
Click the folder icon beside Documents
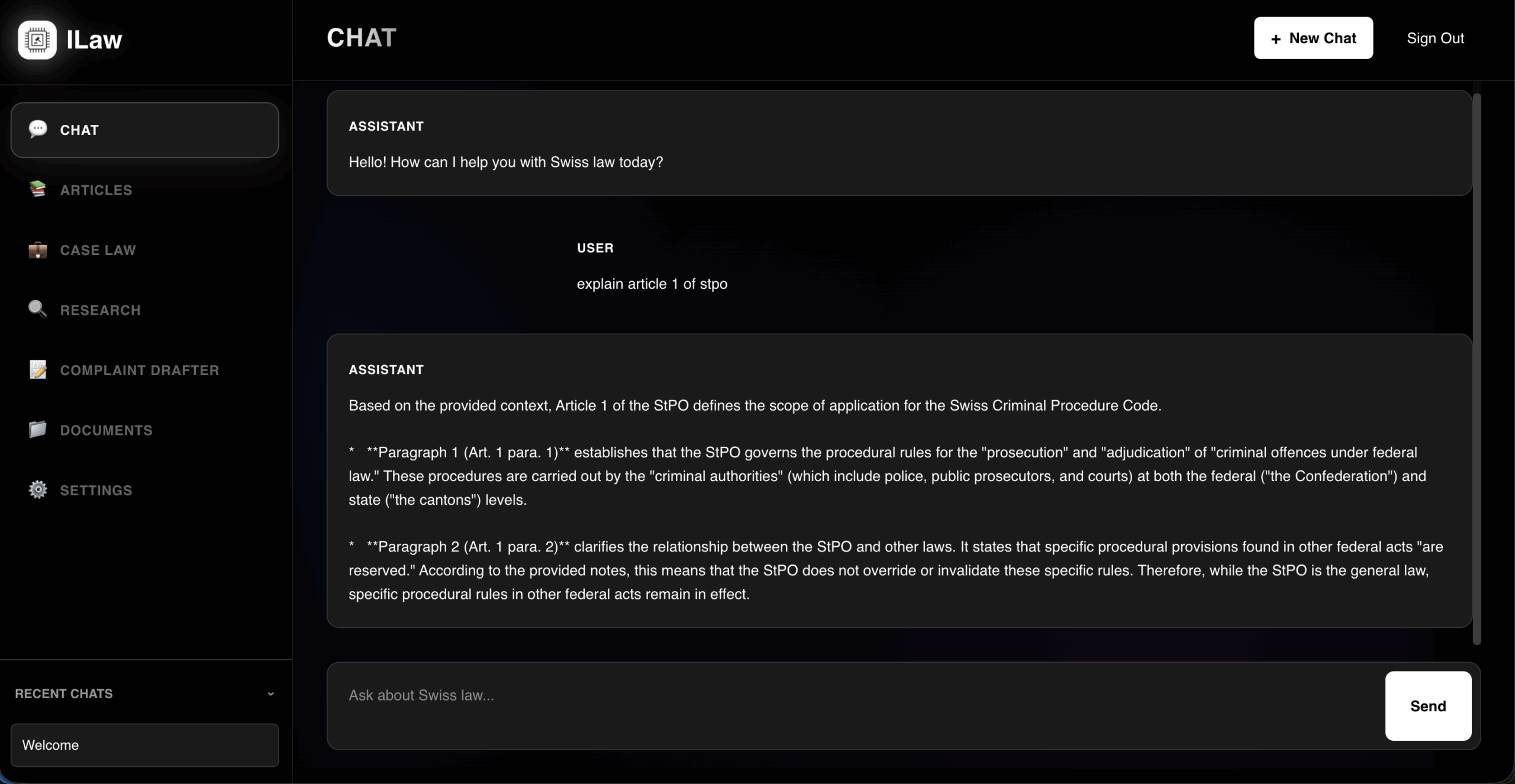38,430
